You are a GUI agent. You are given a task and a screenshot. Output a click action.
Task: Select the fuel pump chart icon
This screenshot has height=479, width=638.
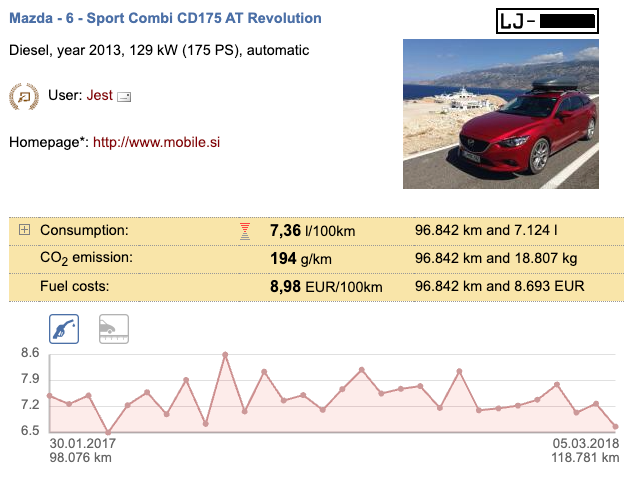[x=64, y=329]
